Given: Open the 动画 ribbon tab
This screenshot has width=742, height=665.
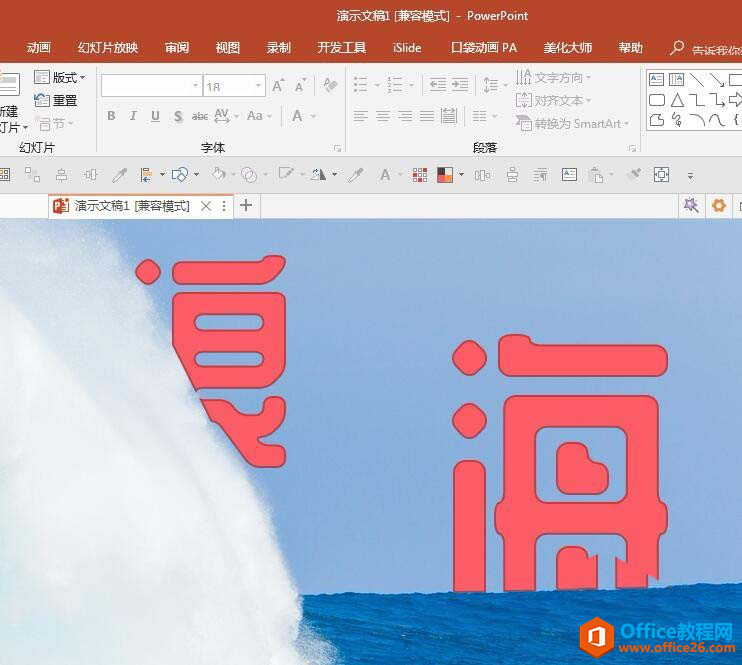Looking at the screenshot, I should [x=38, y=48].
